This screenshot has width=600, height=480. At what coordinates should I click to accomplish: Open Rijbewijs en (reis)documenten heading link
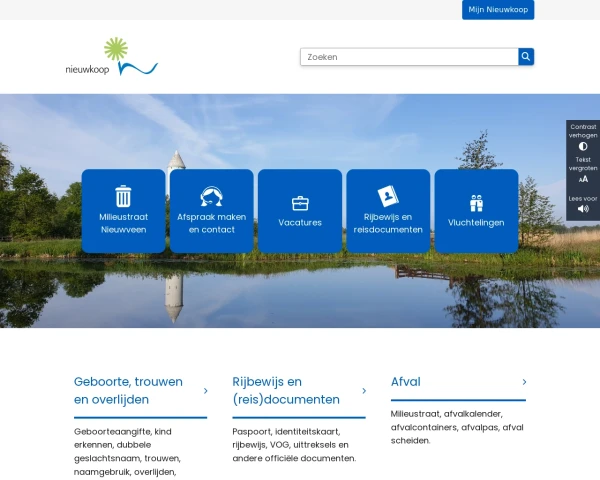[286, 390]
